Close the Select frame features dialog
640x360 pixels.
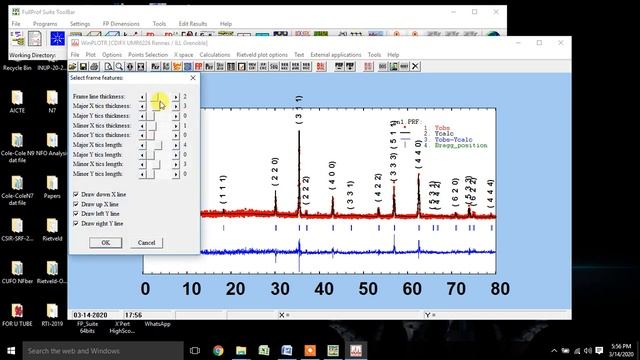coord(193,78)
